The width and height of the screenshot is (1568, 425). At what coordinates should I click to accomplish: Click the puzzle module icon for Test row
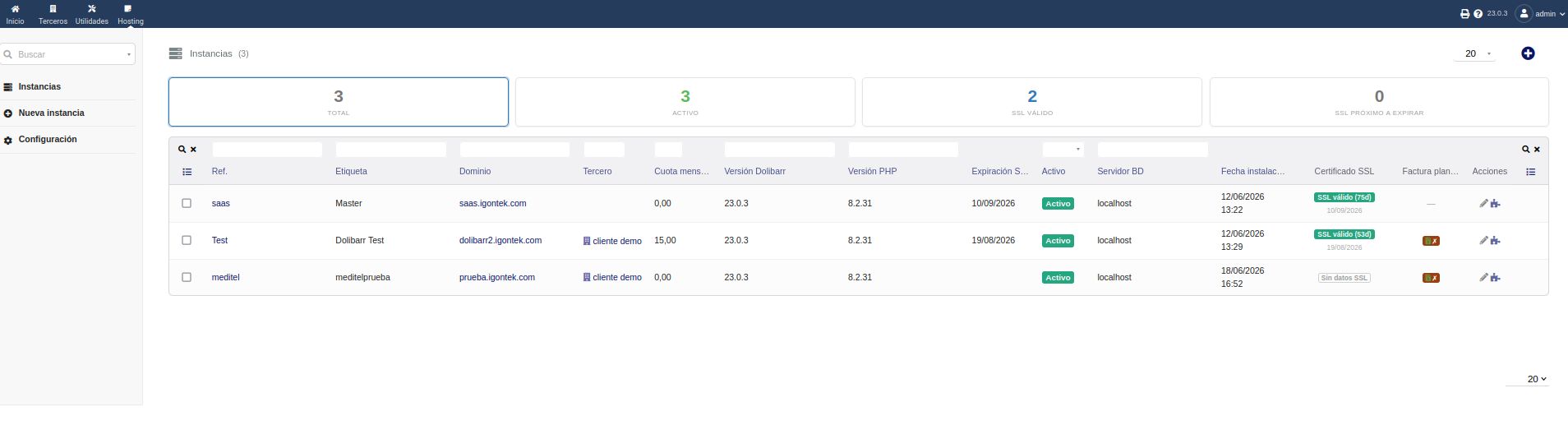click(x=1495, y=241)
